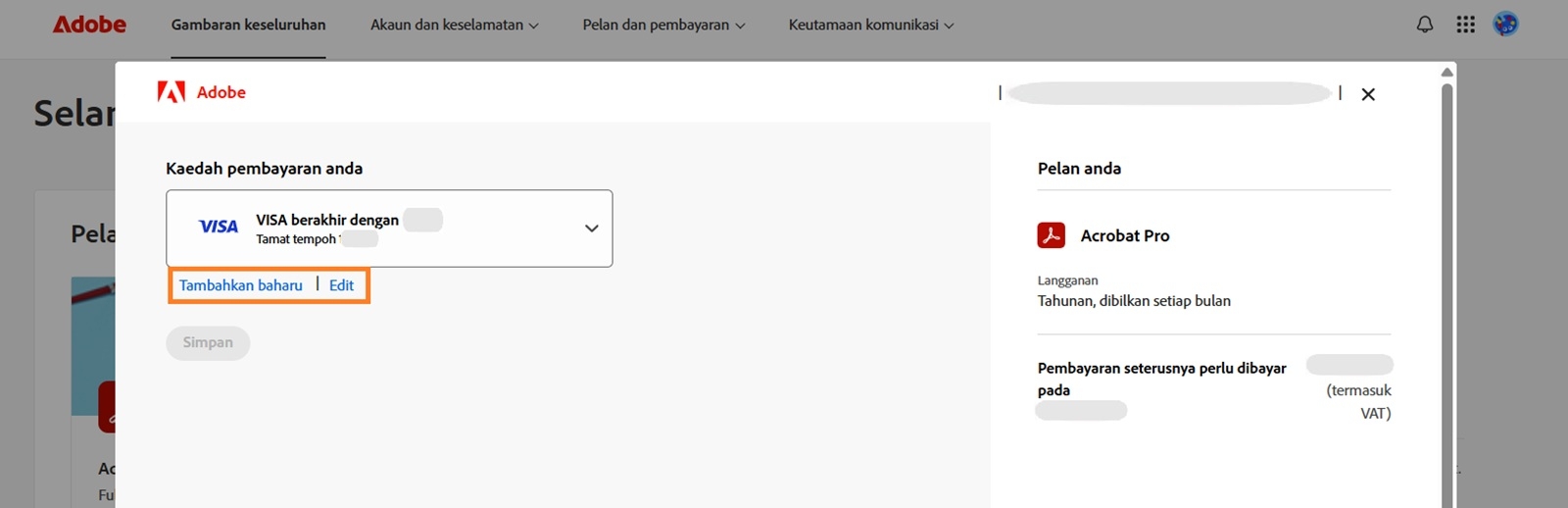Screen dimensions: 1568x508
Task: Click the Tambahkan baharu link
Action: click(x=240, y=285)
